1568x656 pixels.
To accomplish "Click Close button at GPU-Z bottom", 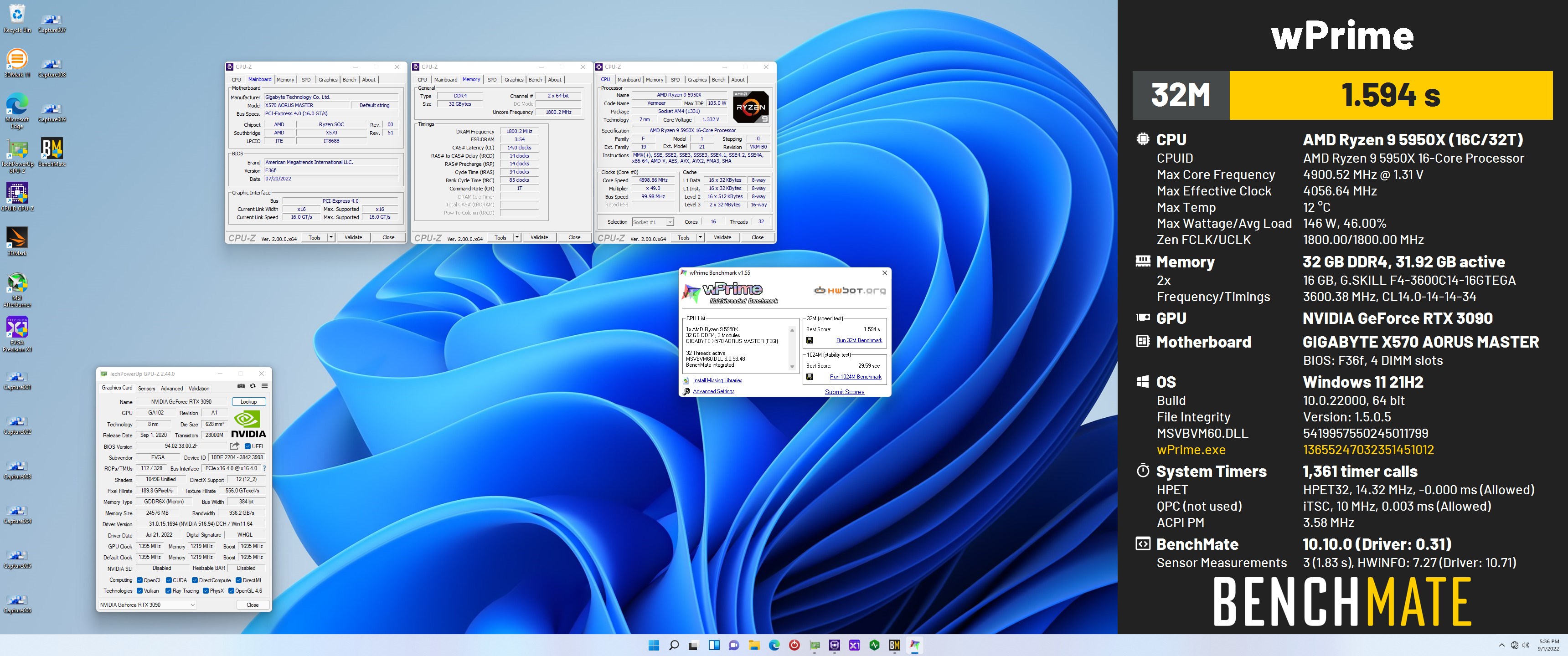I will [253, 605].
